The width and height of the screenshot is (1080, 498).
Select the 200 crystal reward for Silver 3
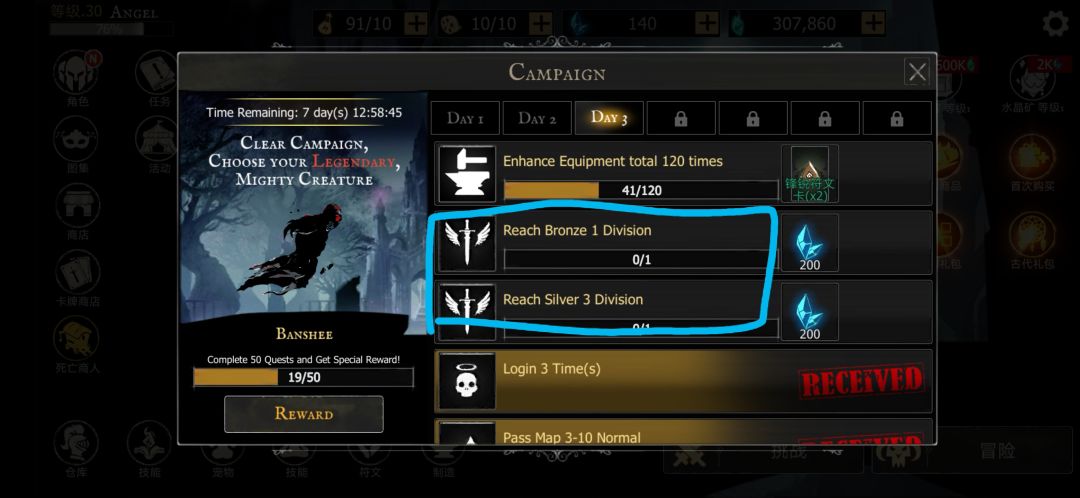[810, 312]
